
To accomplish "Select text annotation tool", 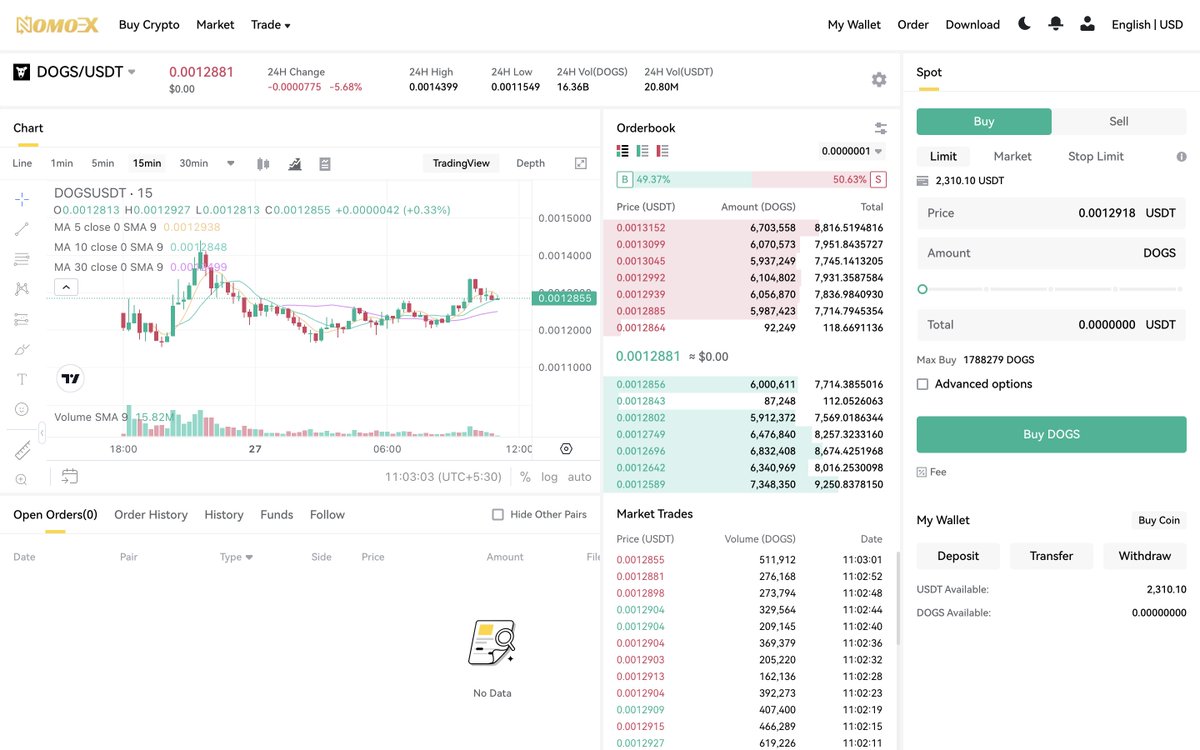I will [22, 379].
